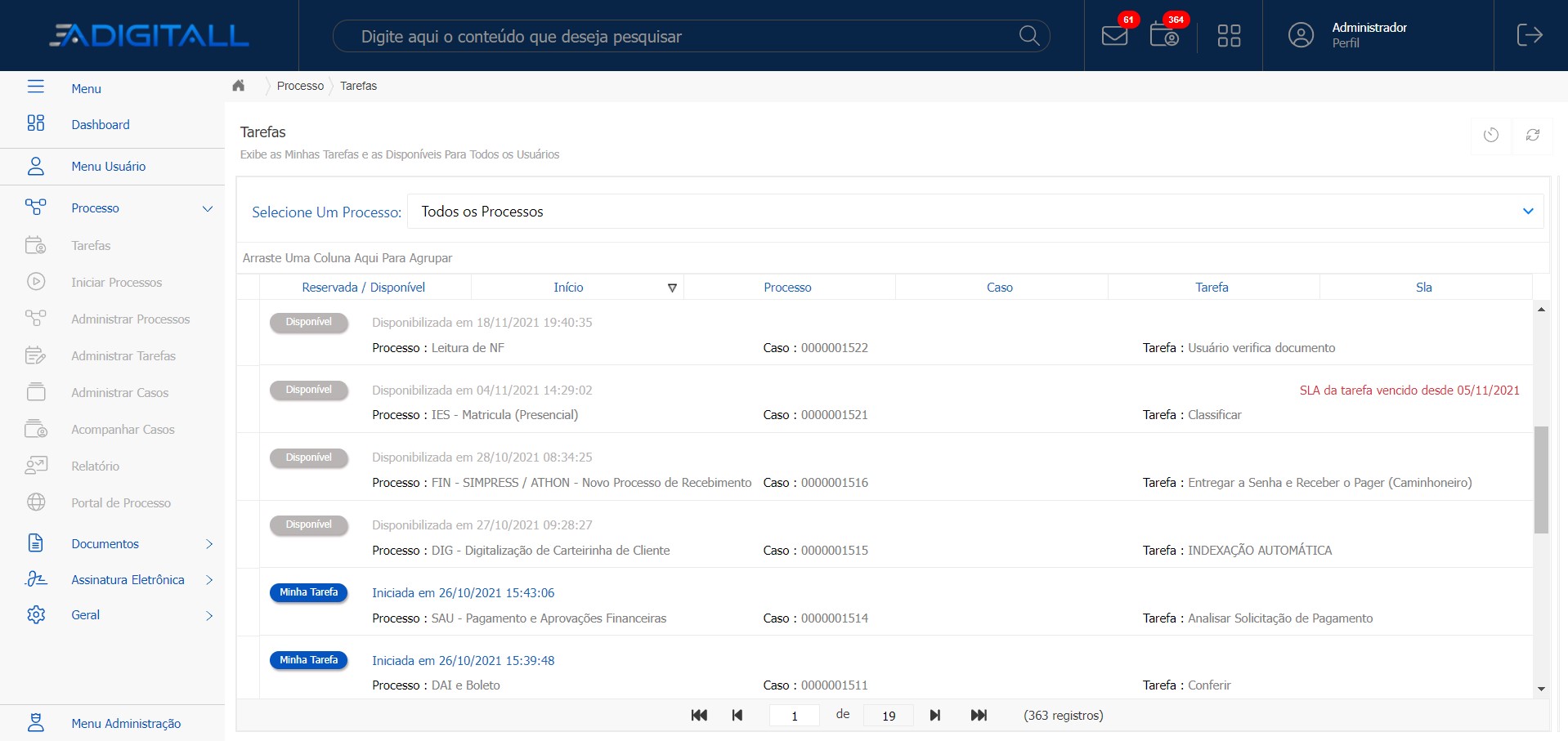This screenshot has height=741, width=1568.
Task: Open the Início column filter icon
Action: (672, 288)
